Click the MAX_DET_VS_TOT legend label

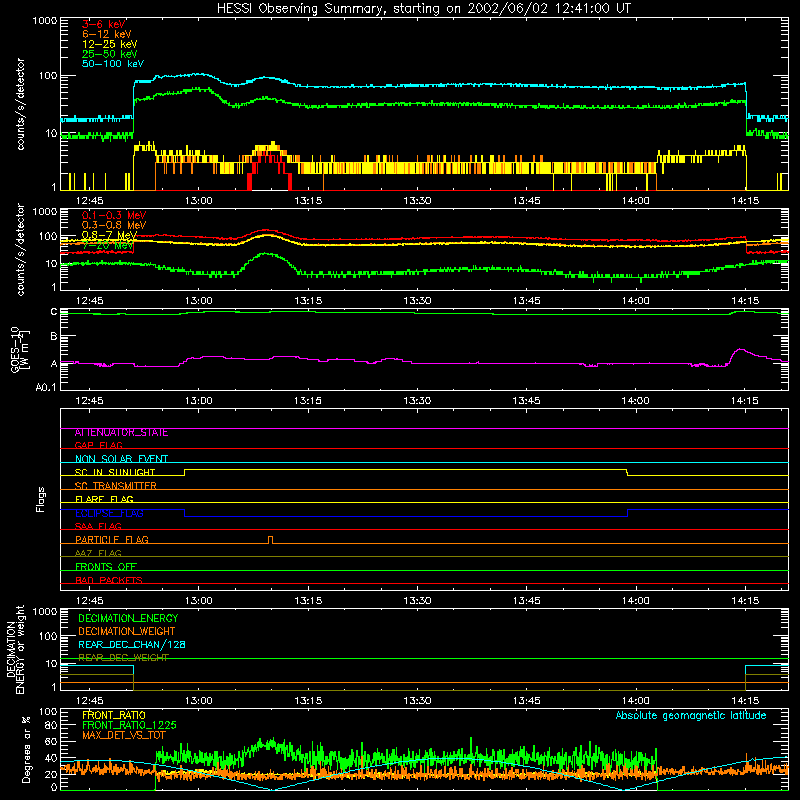click(123, 735)
